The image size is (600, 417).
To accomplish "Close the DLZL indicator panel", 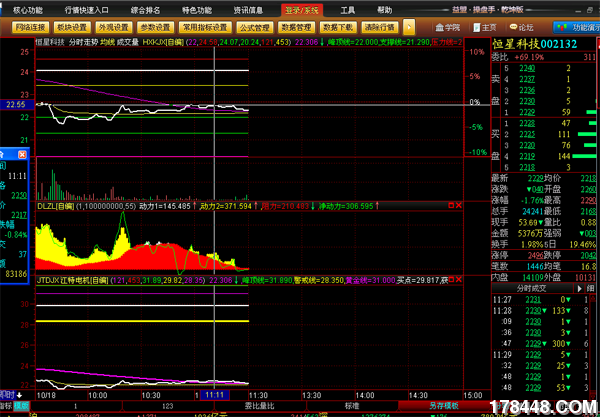I will click(458, 206).
